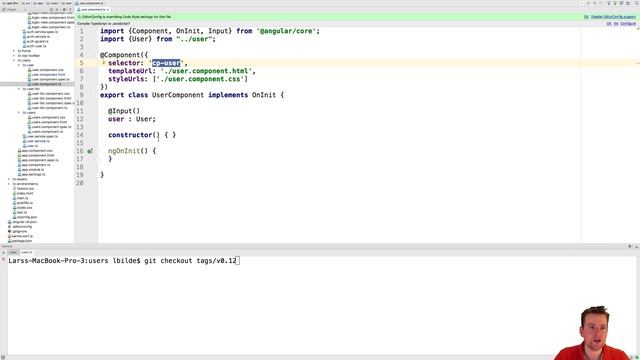Select user.component.html file
The width and height of the screenshot is (640, 360).
pyautogui.click(x=46, y=75)
